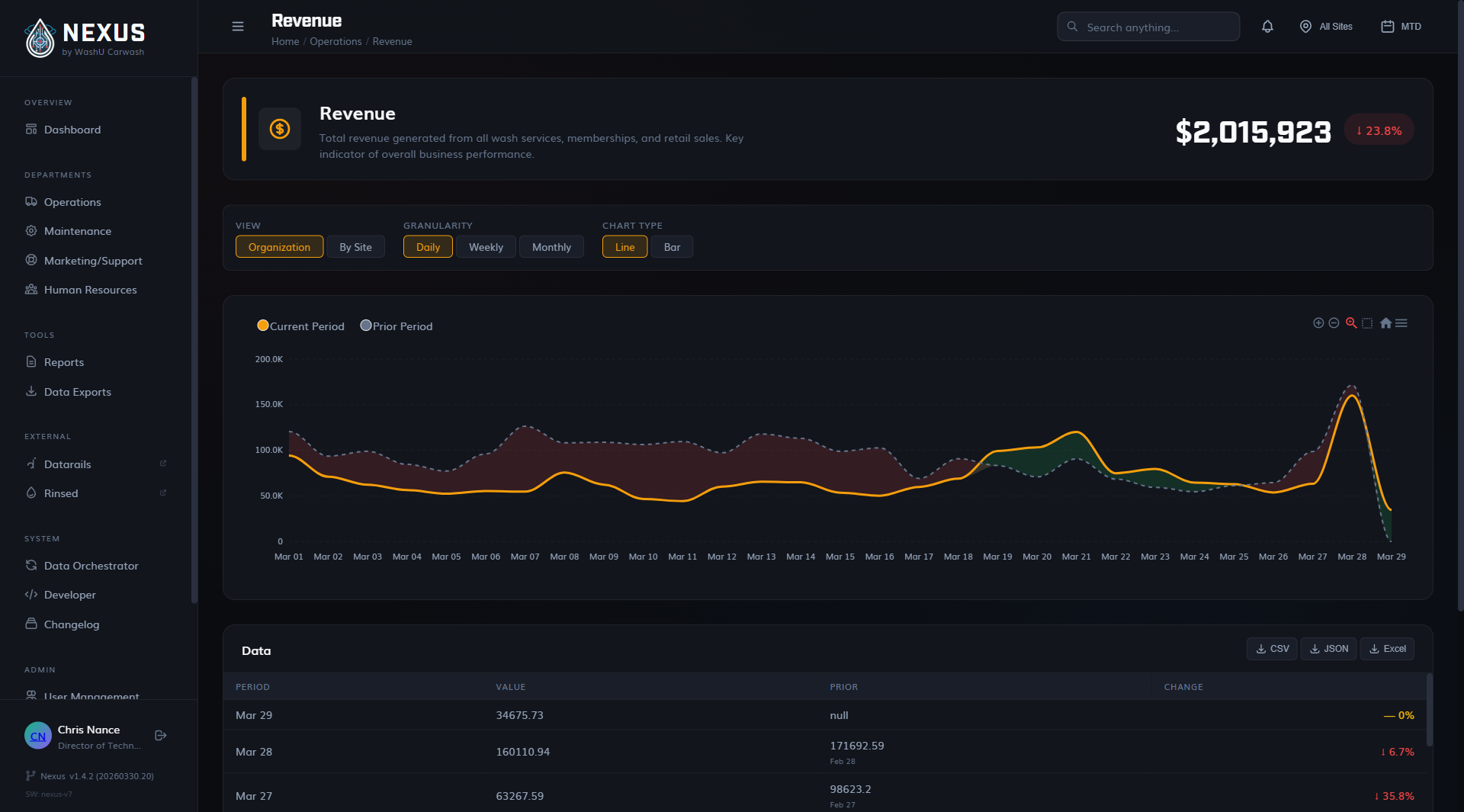This screenshot has height=812, width=1464.
Task: Open notifications via the bell icon
Action: [1267, 27]
